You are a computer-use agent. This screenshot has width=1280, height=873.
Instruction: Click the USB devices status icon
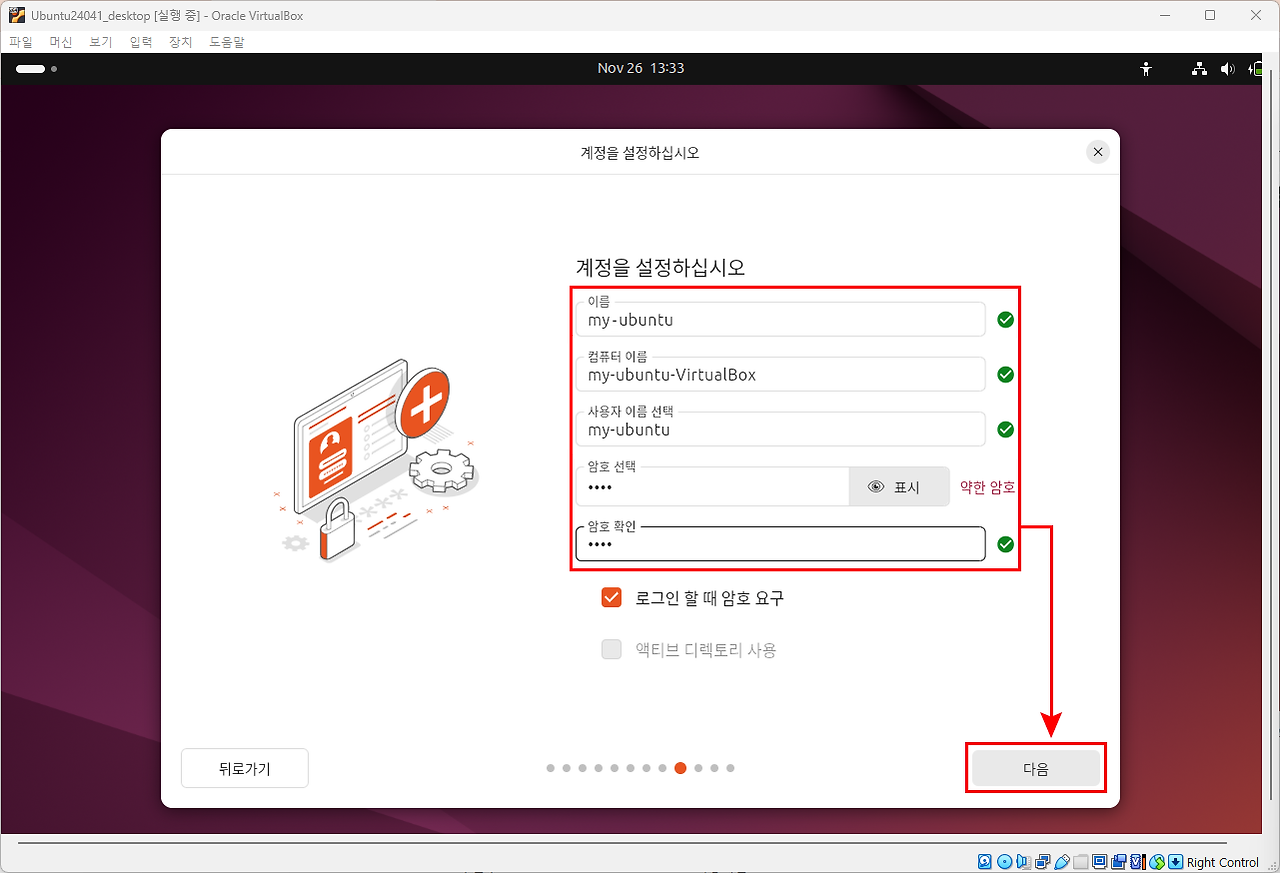1062,862
